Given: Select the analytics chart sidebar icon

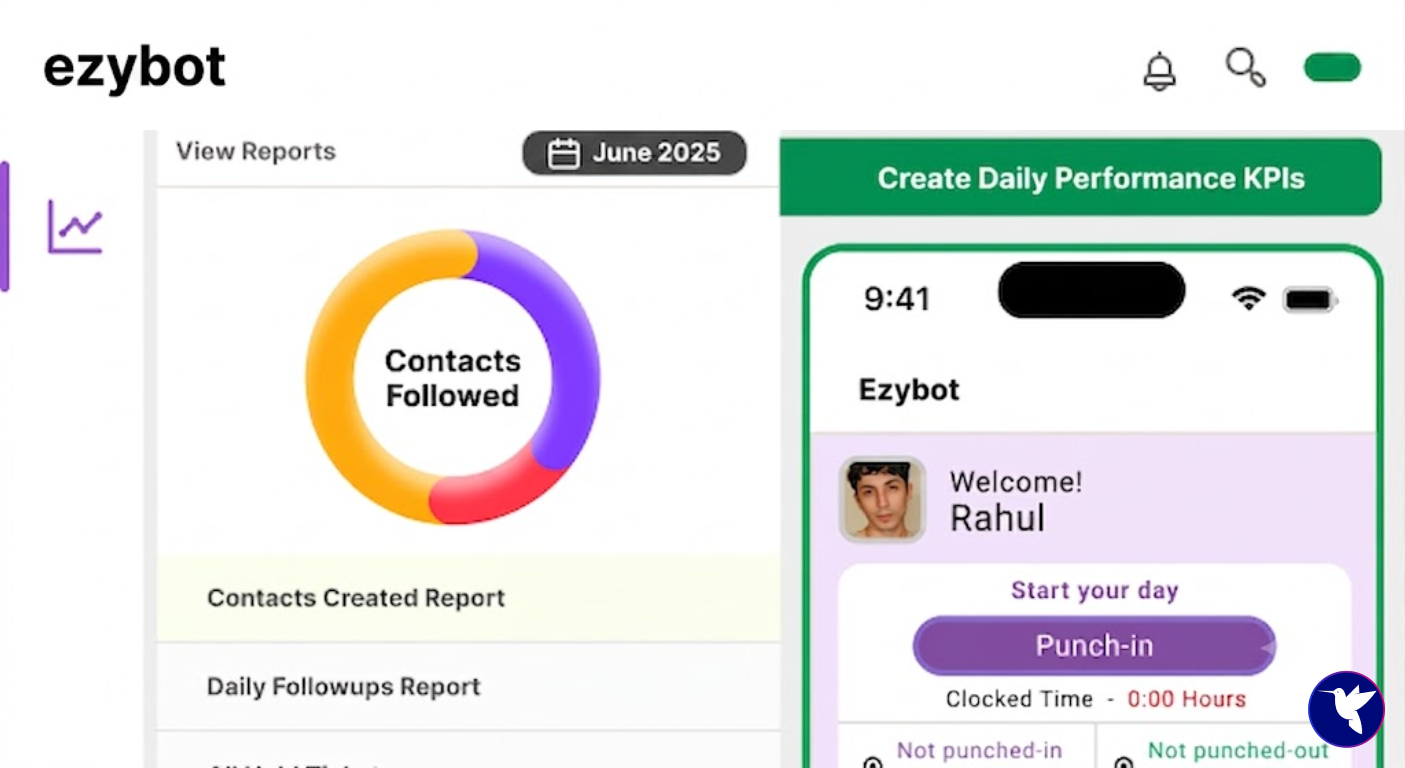Looking at the screenshot, I should tap(75, 227).
